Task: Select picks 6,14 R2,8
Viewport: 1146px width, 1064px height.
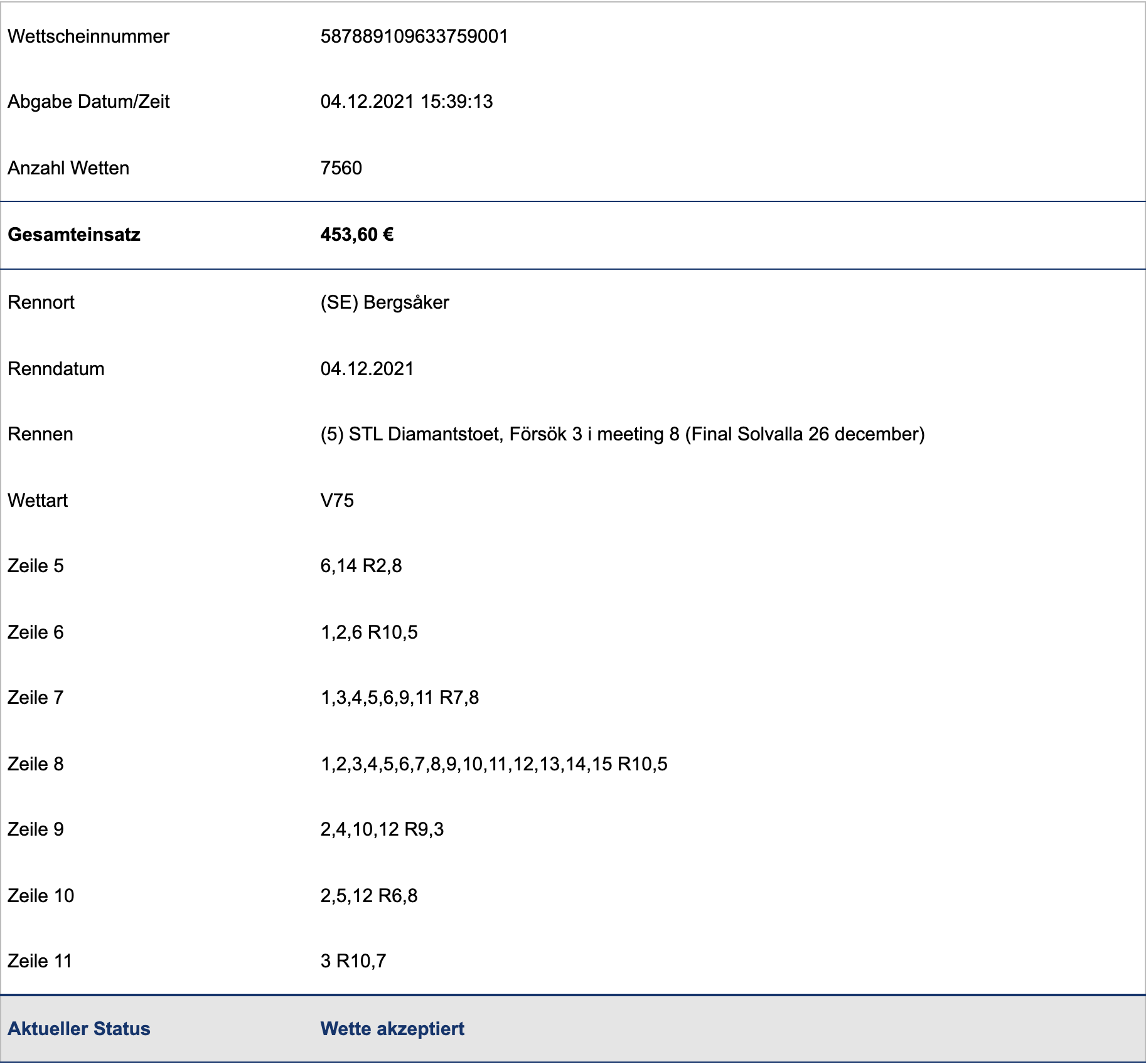Action: (x=361, y=566)
